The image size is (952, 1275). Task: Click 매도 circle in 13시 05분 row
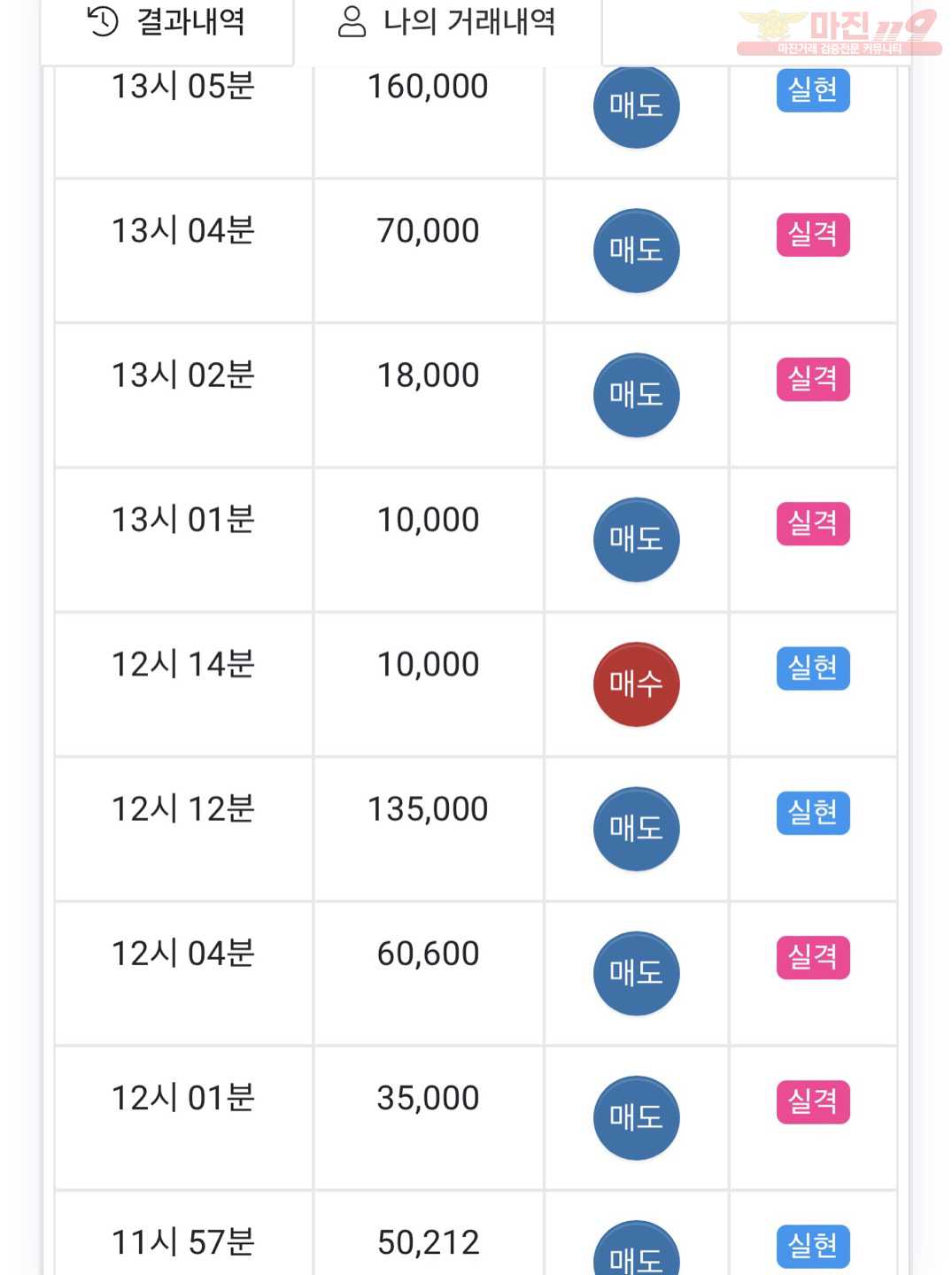(x=636, y=106)
